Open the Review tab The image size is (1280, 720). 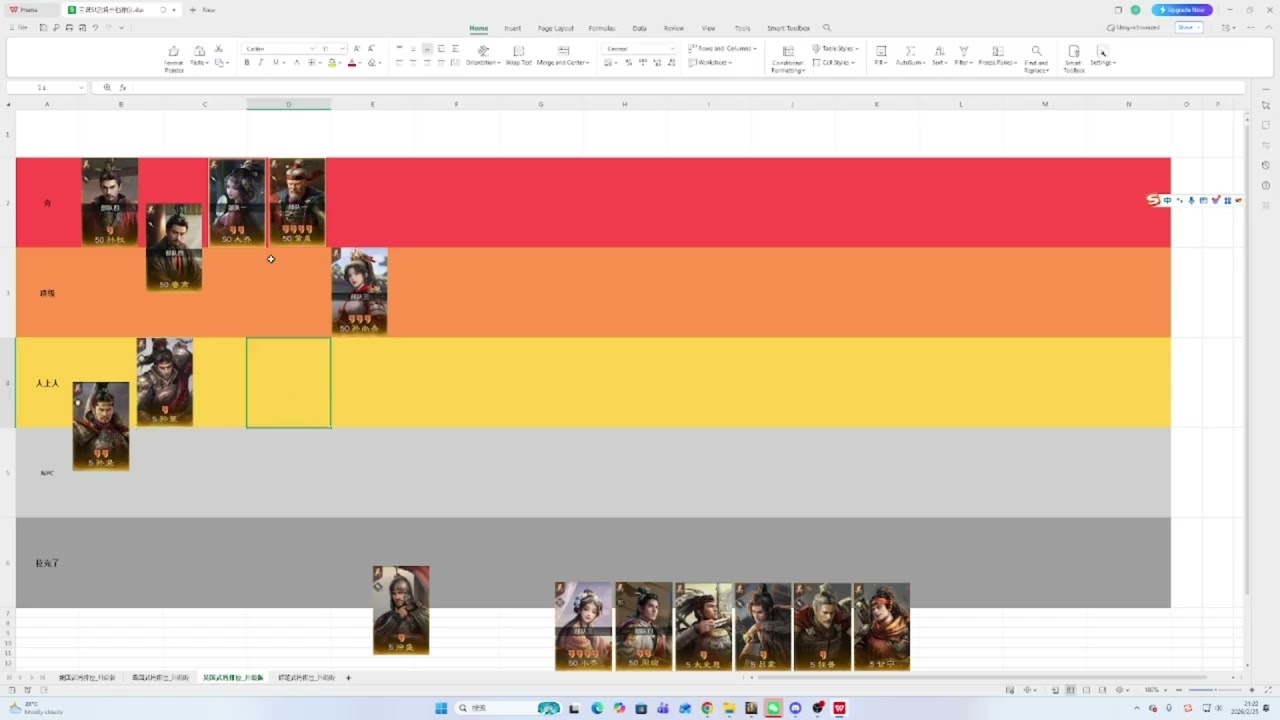674,28
